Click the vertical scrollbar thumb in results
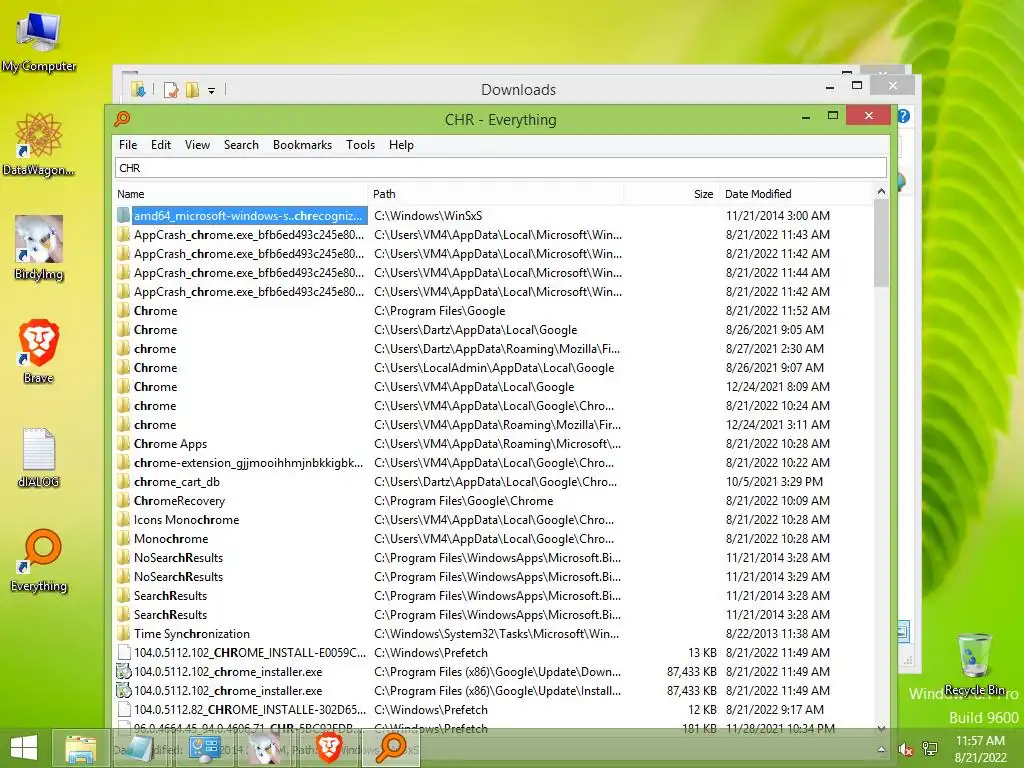The height and width of the screenshot is (768, 1024). (x=881, y=243)
